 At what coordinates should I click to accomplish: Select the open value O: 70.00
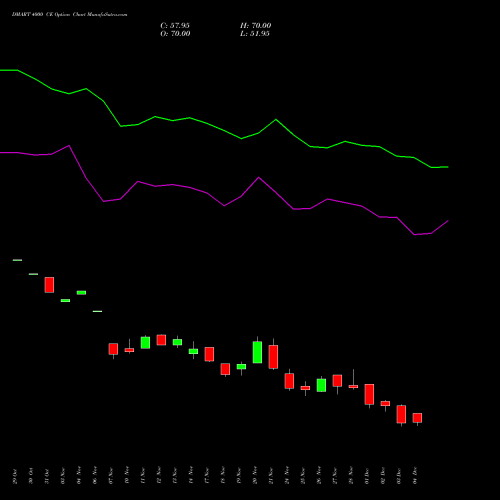pos(175,34)
